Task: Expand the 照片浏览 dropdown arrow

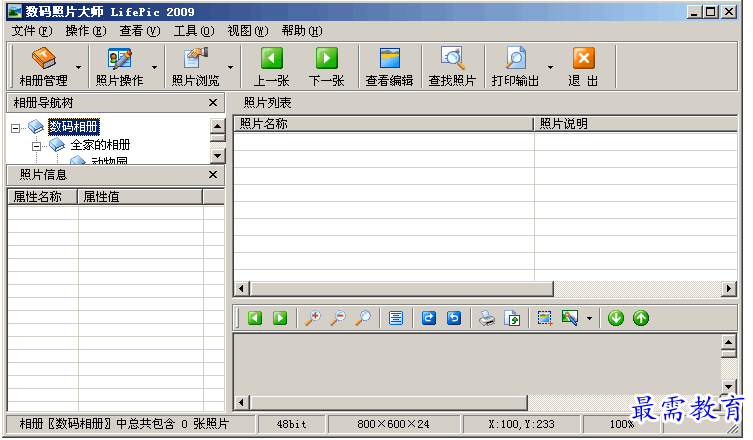Action: (231, 67)
